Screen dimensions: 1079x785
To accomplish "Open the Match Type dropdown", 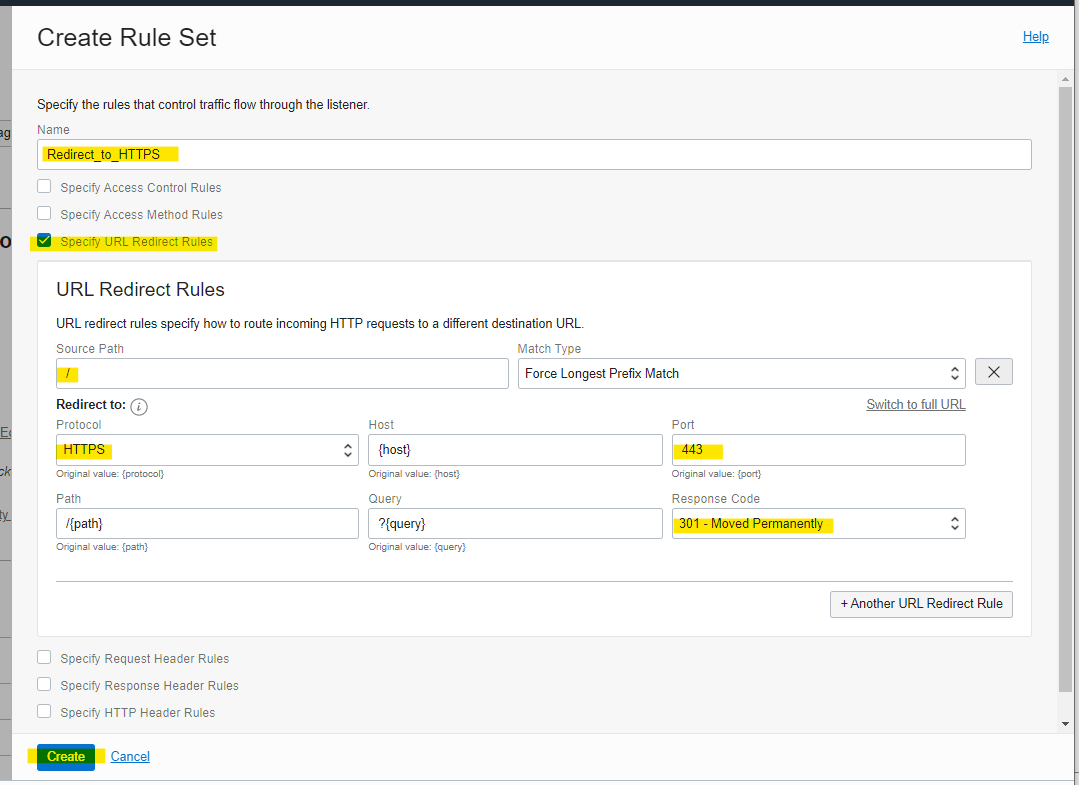I will [x=741, y=373].
